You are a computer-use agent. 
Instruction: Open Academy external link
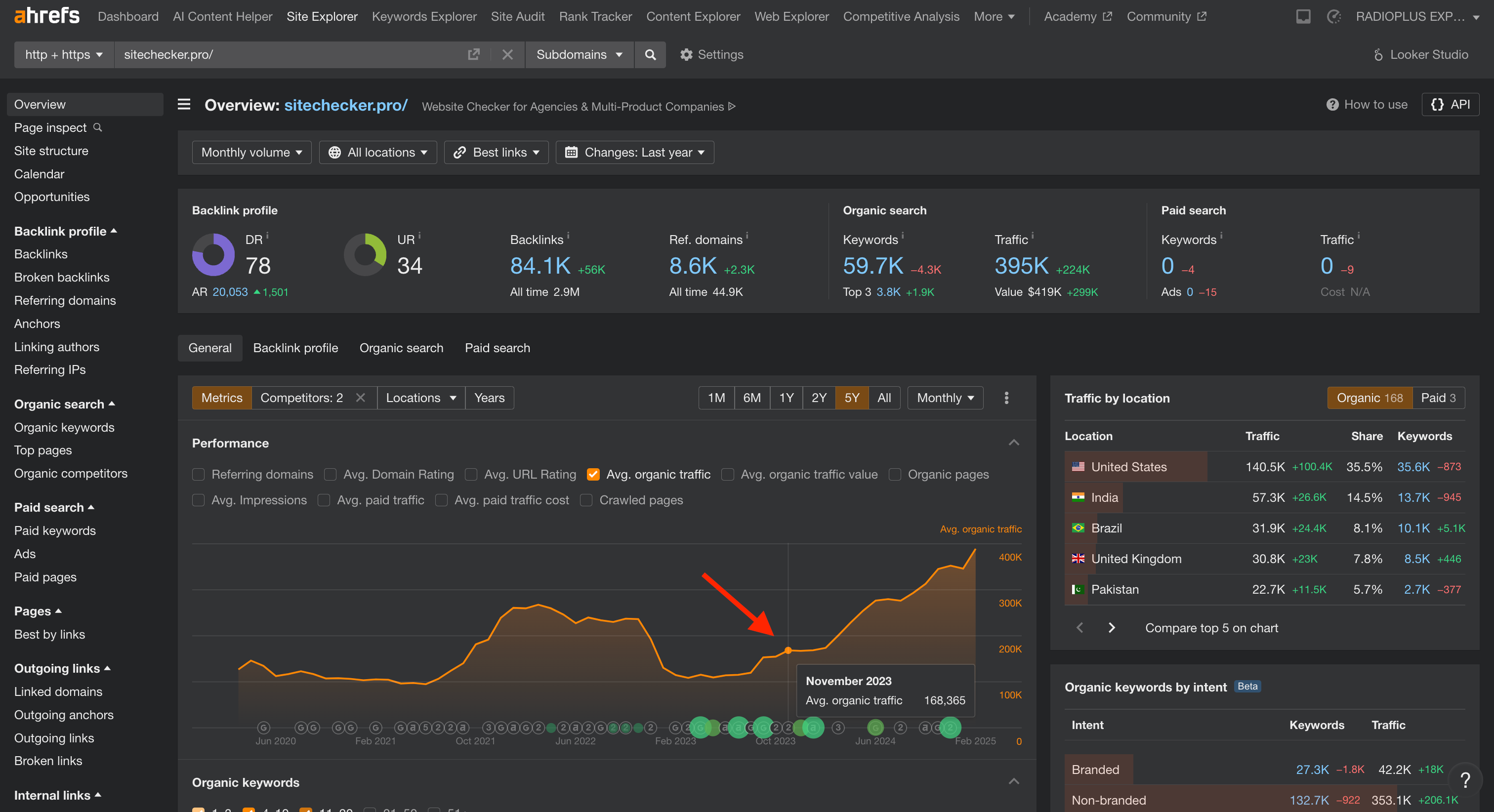tap(1078, 16)
